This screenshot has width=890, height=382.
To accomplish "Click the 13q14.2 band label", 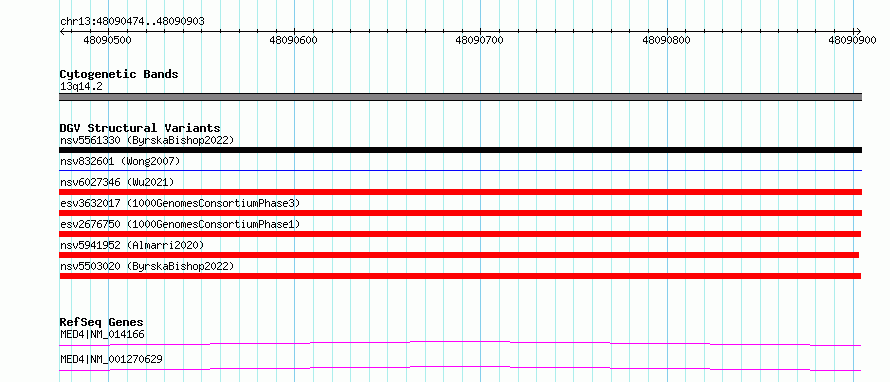I will [81, 87].
